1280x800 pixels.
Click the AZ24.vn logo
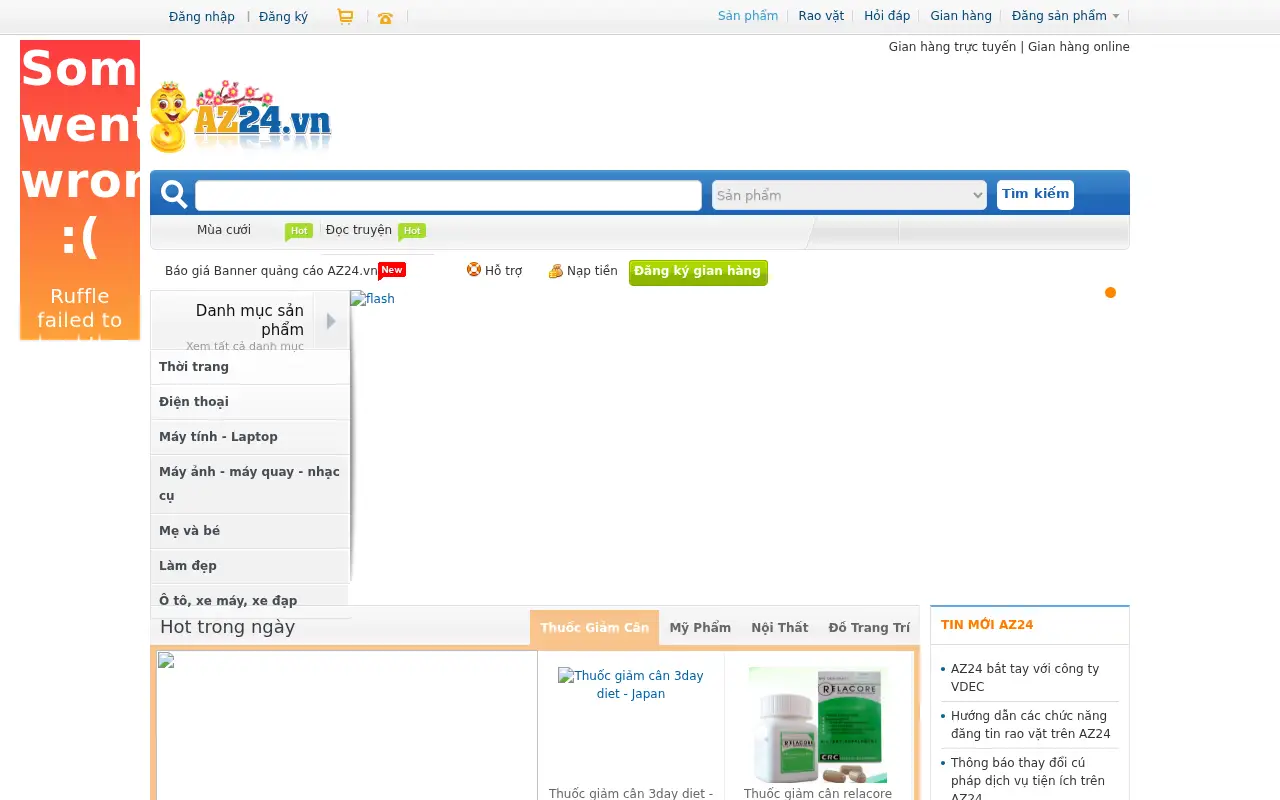pos(241,116)
